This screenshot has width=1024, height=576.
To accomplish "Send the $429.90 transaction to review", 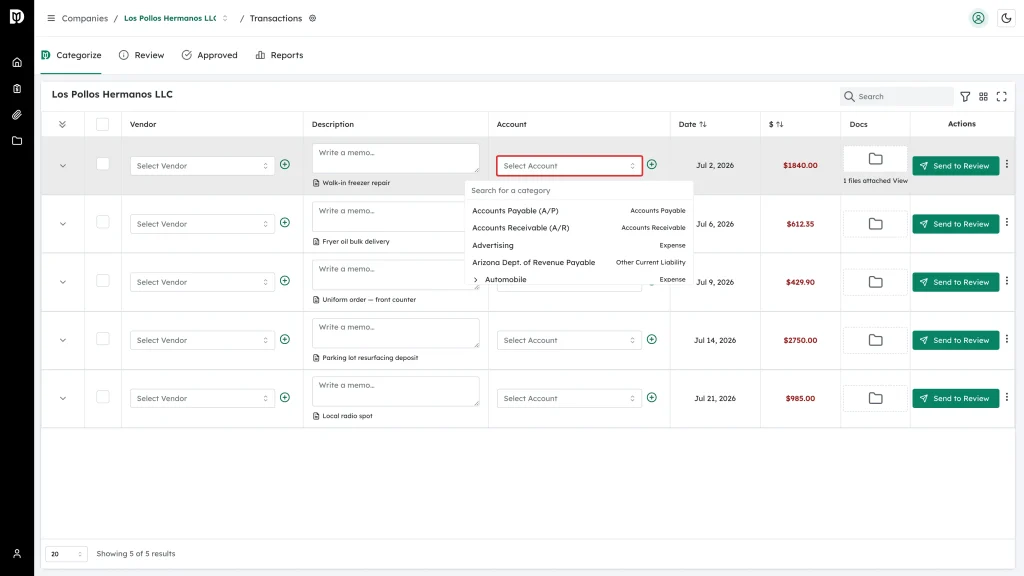I will pos(955,282).
